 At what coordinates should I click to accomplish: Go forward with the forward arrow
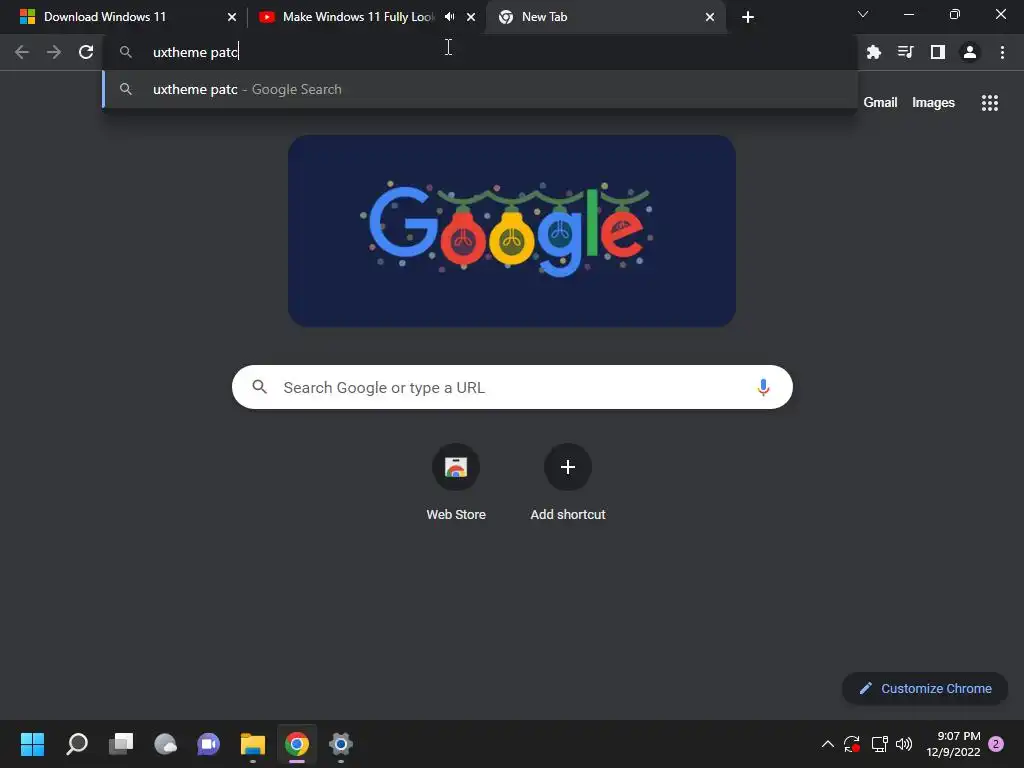pos(54,52)
